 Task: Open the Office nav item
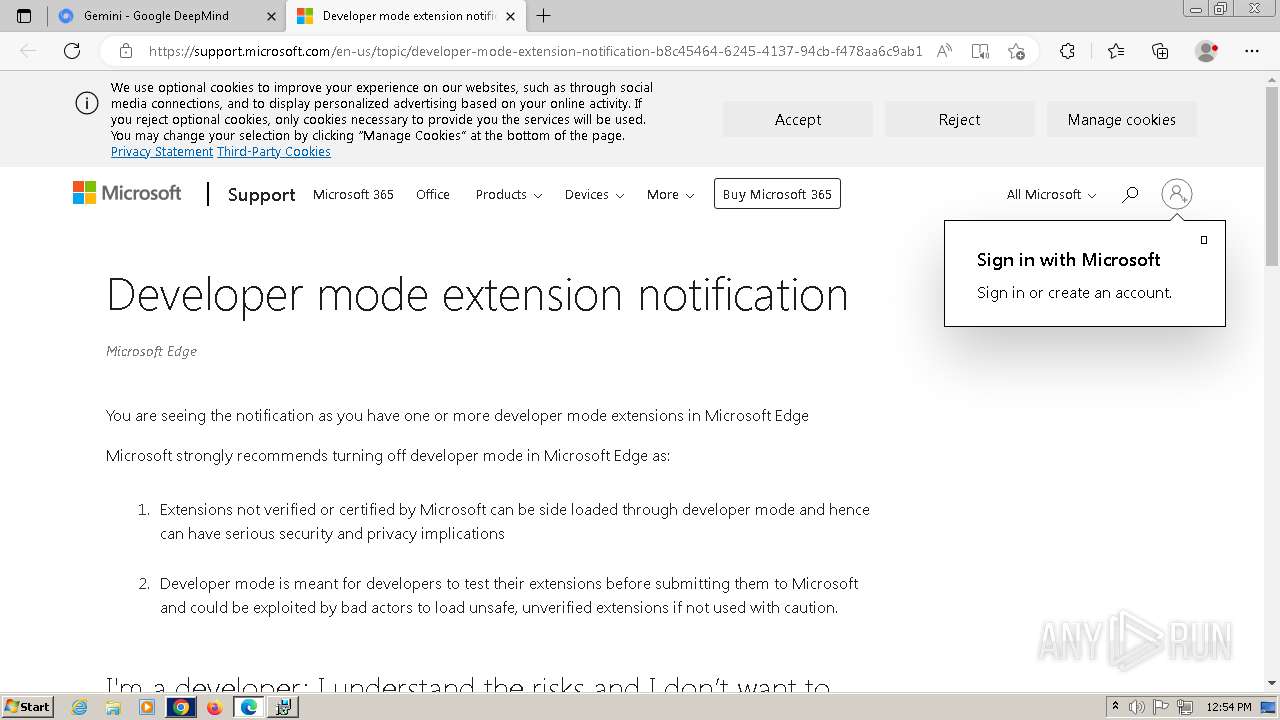[x=433, y=194]
